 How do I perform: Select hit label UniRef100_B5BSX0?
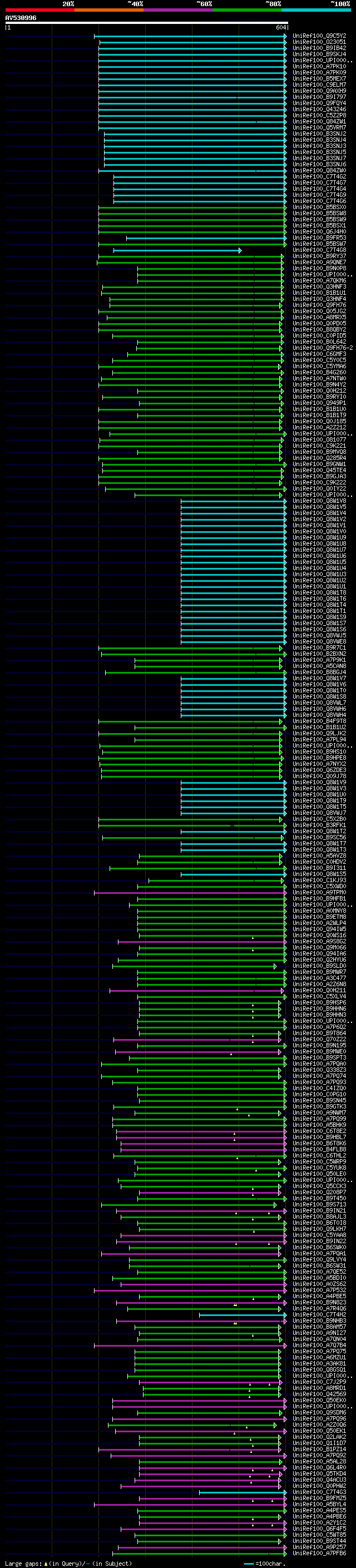[319, 207]
